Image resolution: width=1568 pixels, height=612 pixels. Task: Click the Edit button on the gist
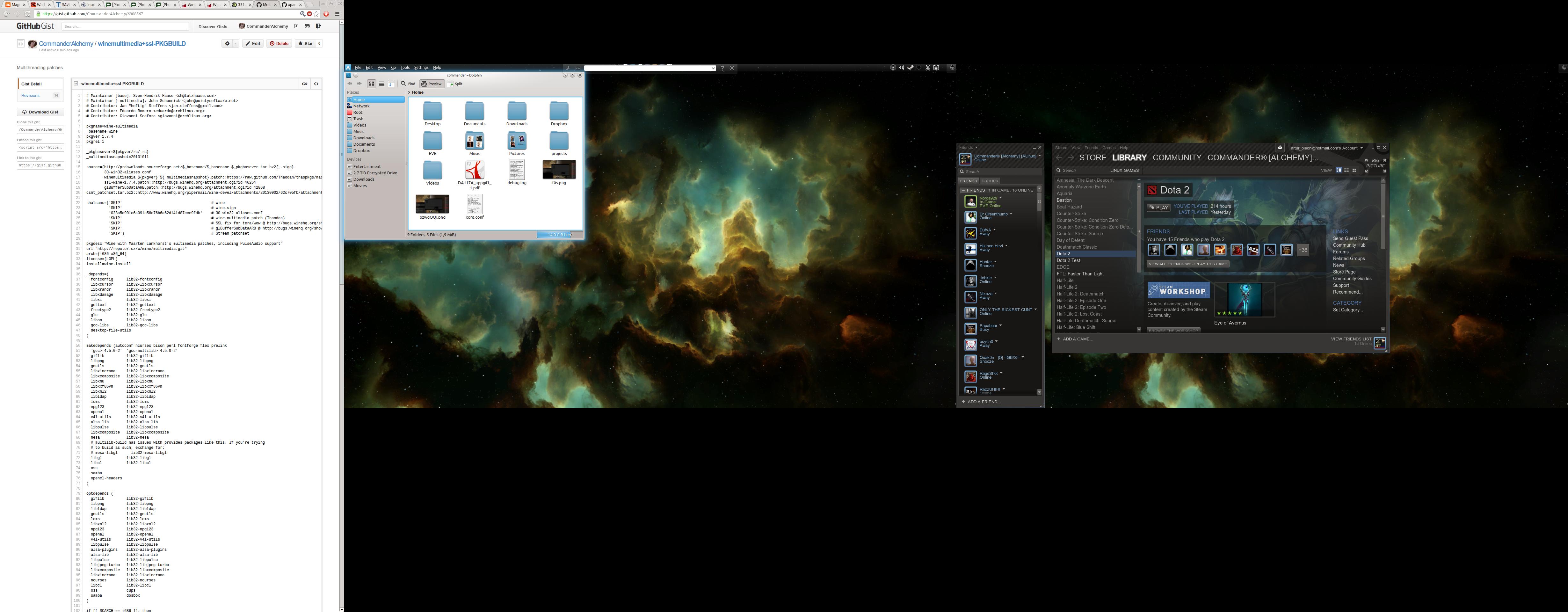click(x=253, y=43)
